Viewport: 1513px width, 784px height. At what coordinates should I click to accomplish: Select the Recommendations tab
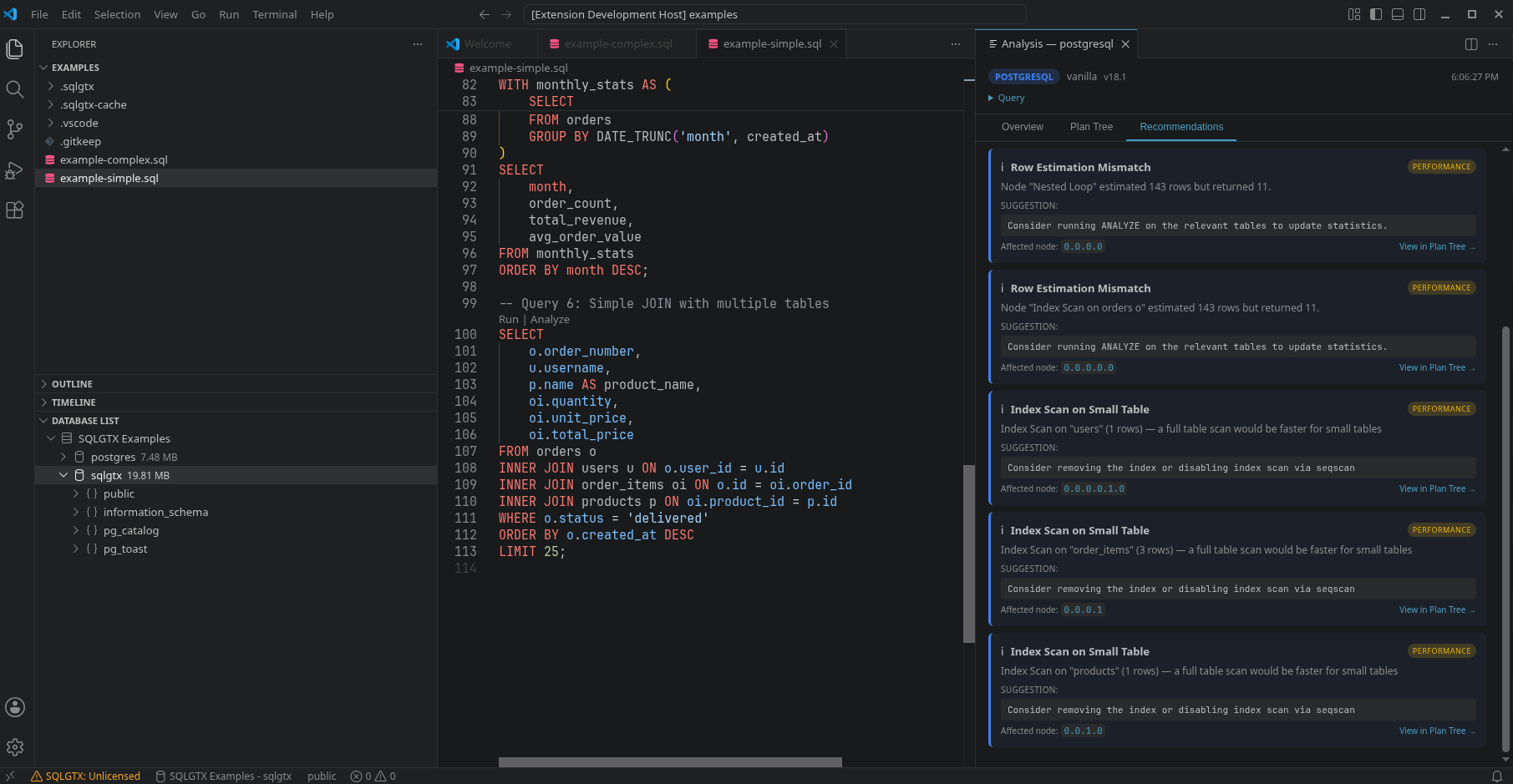pyautogui.click(x=1181, y=127)
